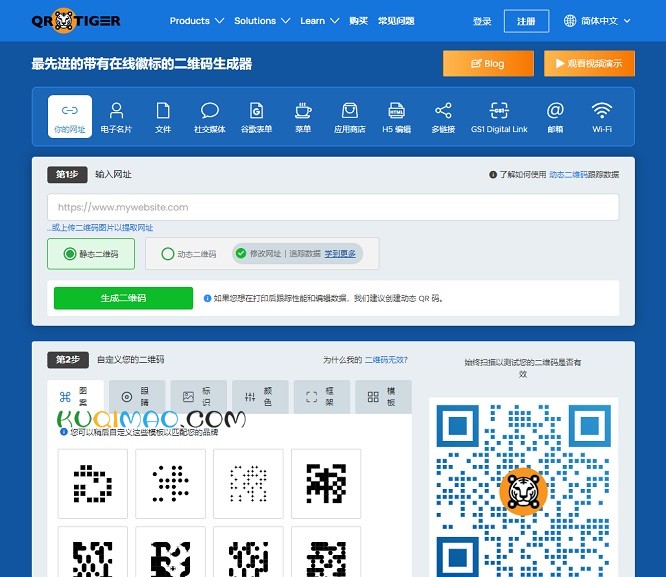Screen dimensions: 666x577
Task: Open the 购买 pricing menu item
Action: tap(358, 21)
